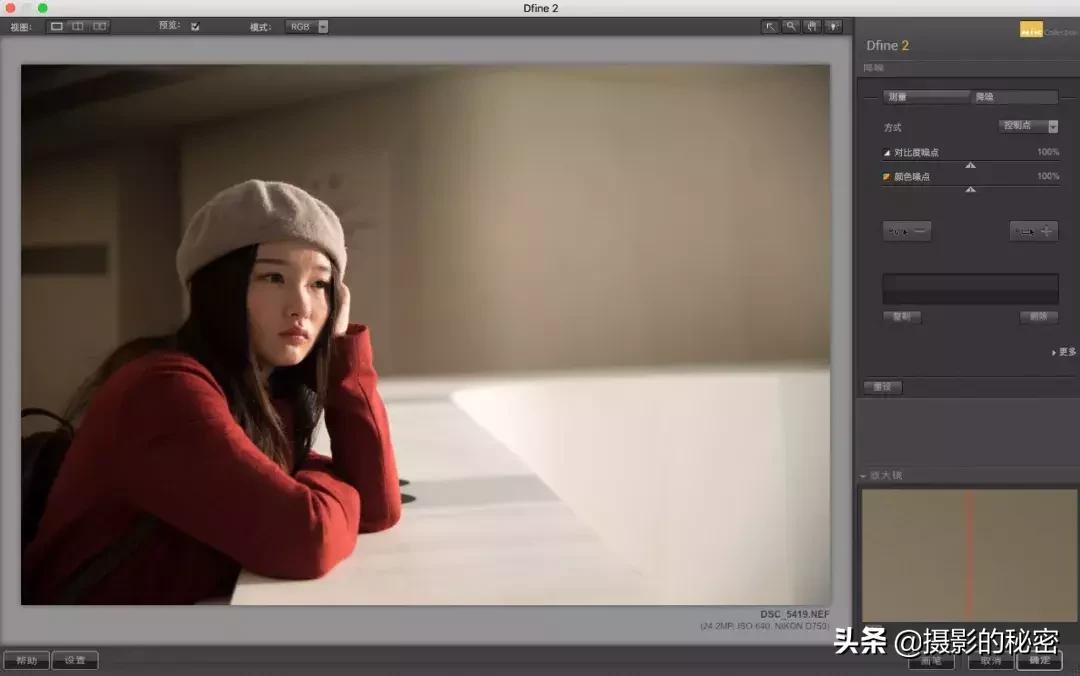Image resolution: width=1080 pixels, height=676 pixels.
Task: Click the 删除 delete button
Action: point(1039,317)
